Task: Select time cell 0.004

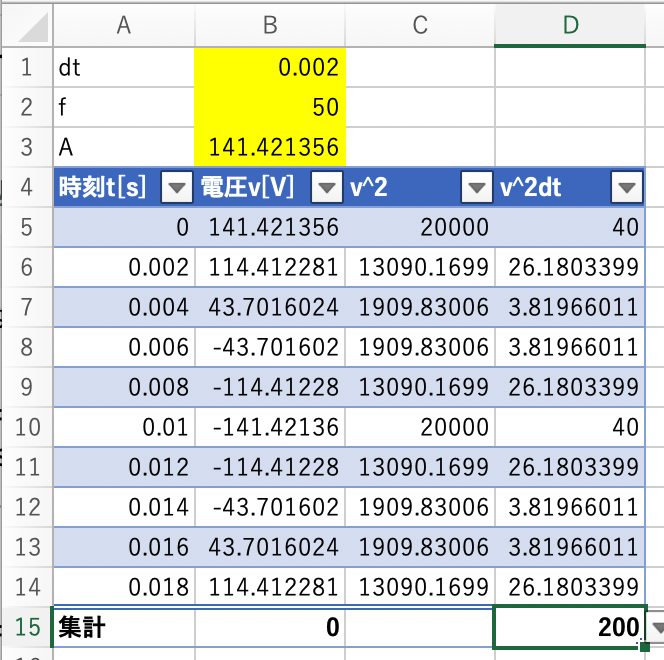Action: (124, 307)
